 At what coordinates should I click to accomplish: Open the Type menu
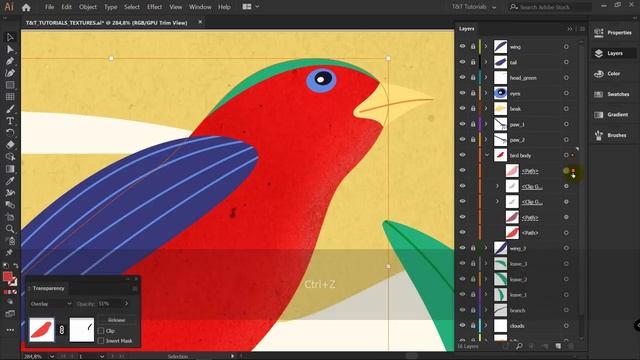click(110, 7)
